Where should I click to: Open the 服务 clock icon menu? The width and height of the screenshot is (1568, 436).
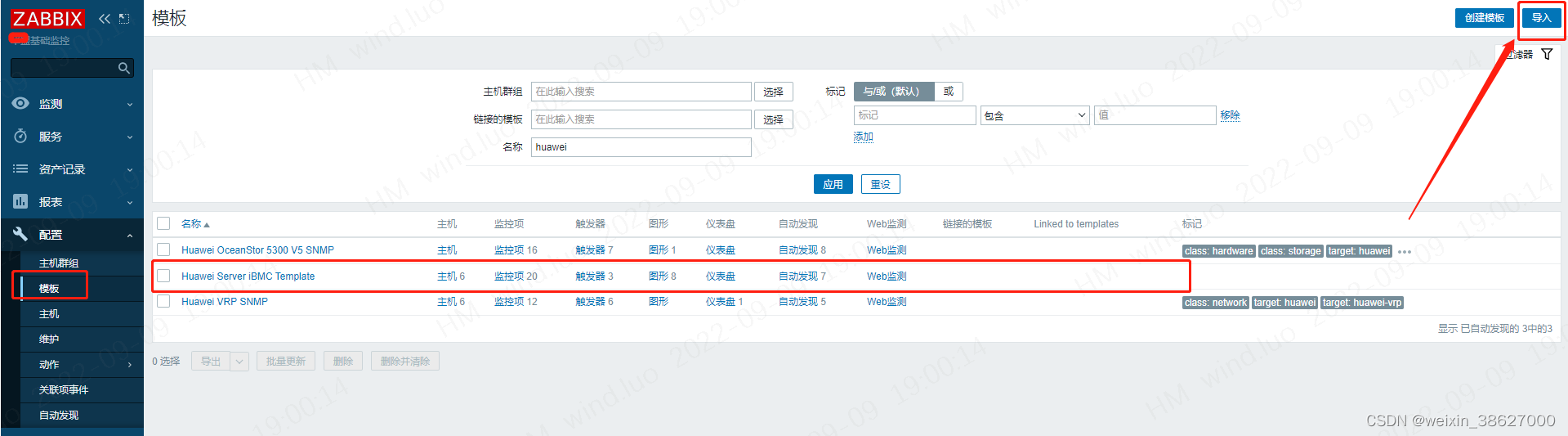(20, 137)
